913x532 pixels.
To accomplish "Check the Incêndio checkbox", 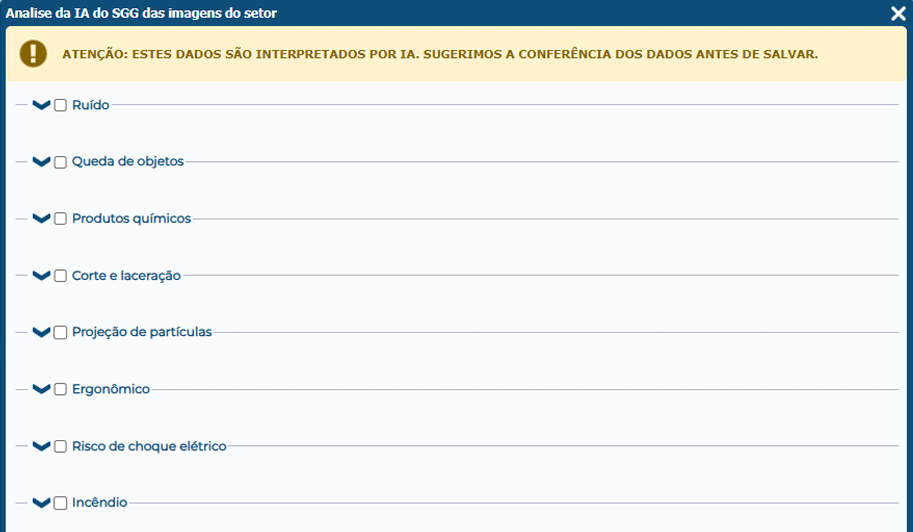I will [x=61, y=503].
